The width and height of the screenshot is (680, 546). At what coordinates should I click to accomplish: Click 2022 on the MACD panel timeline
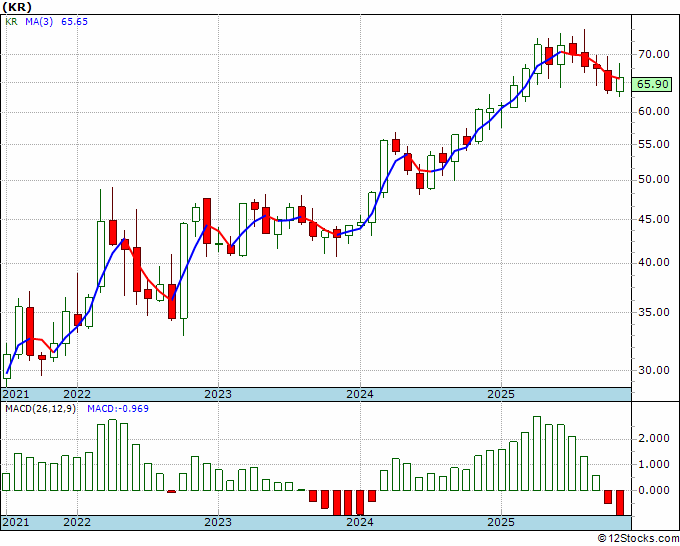[x=77, y=522]
